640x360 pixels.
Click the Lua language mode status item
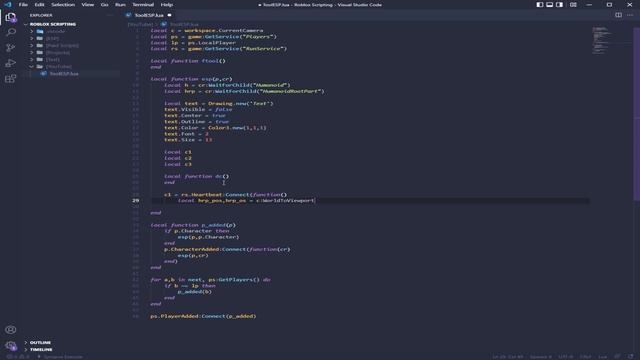pyautogui.click(x=602, y=357)
